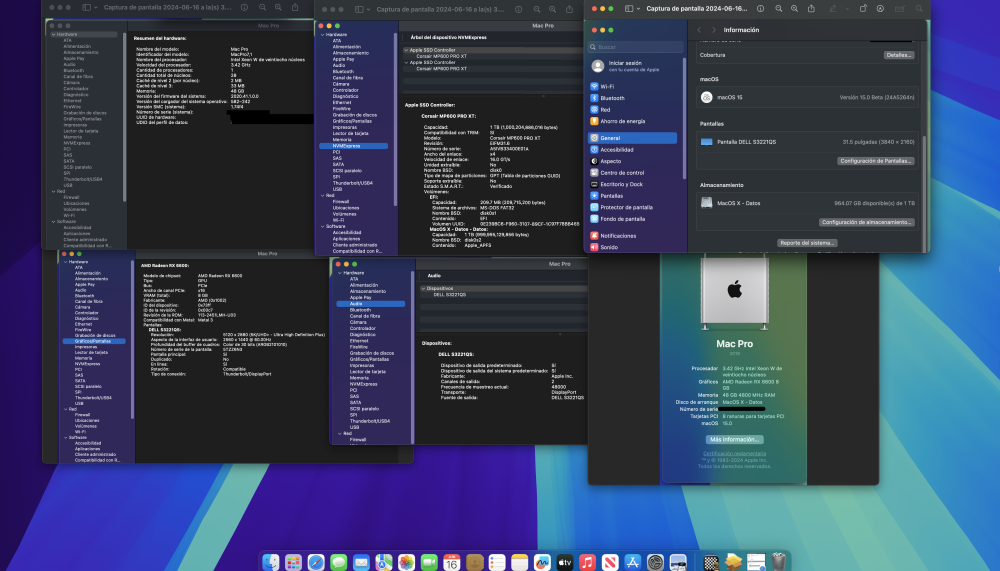Rotate image in front Preview window toolbar

(863, 9)
